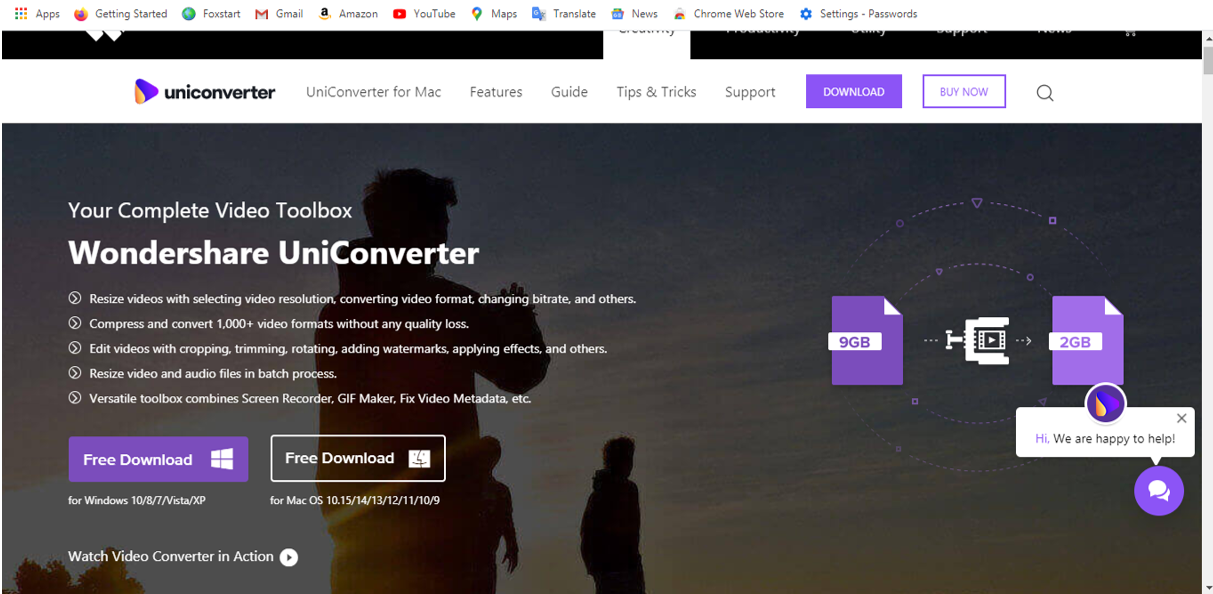Open the YouTube bookmark
Image resolution: width=1213 pixels, height=594 pixels.
click(423, 14)
